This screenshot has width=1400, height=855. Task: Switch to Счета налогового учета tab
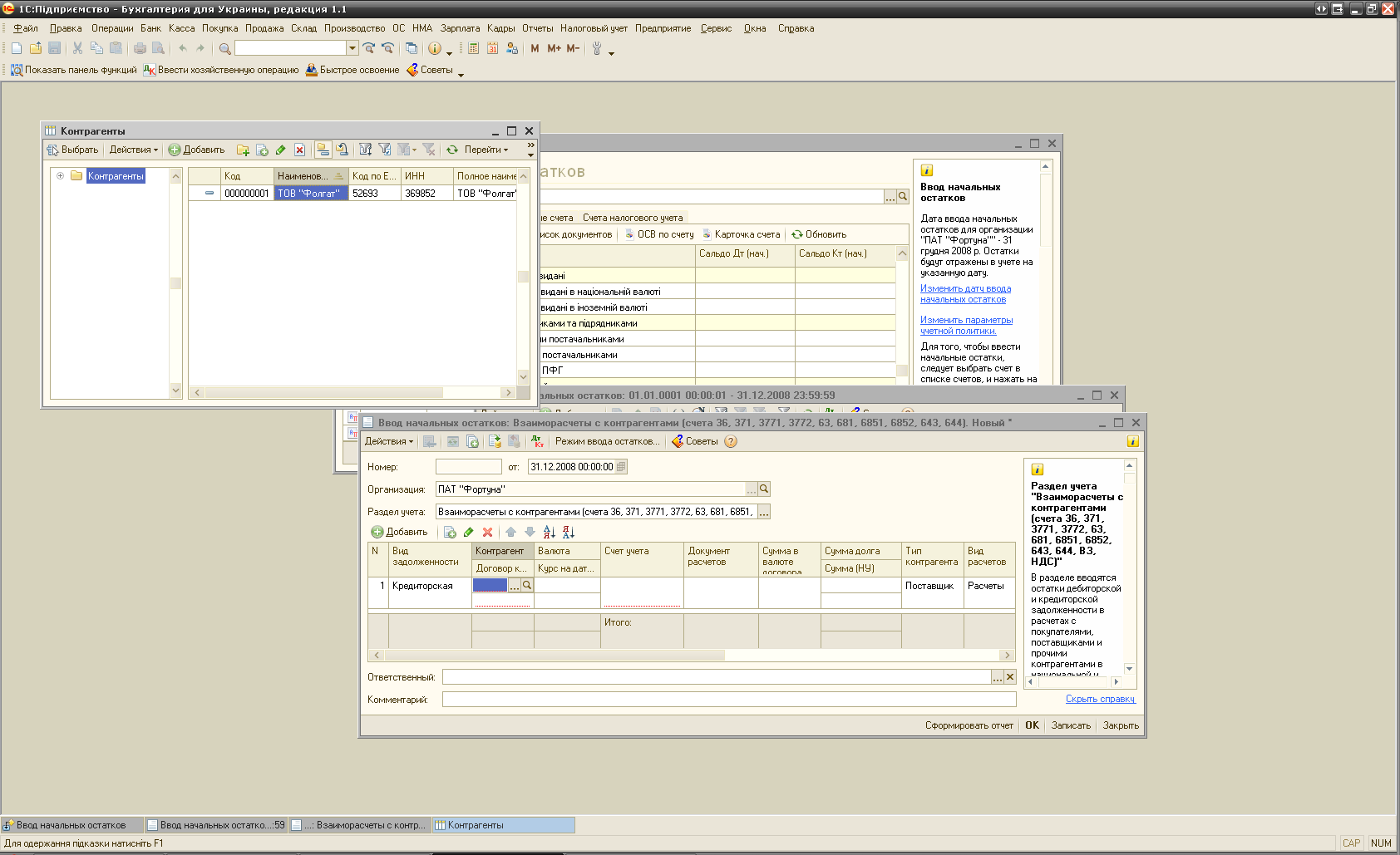633,218
